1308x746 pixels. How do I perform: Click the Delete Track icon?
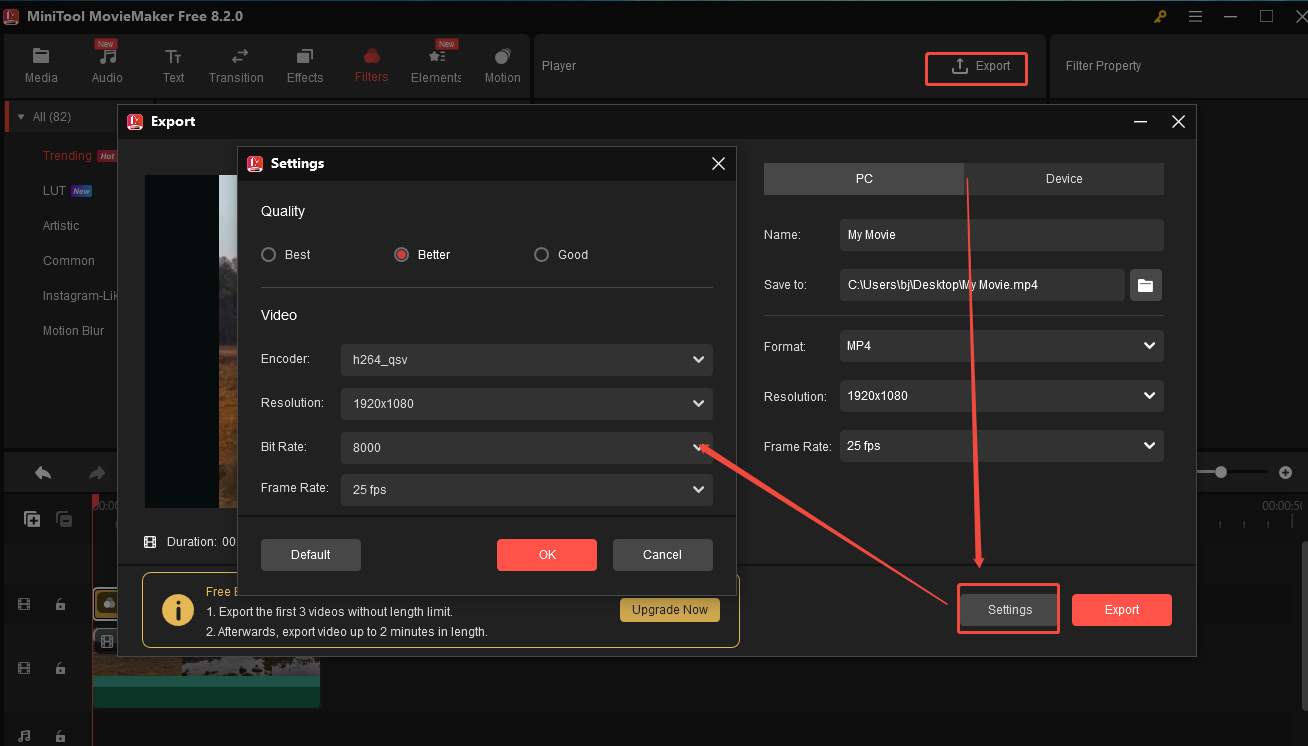(64, 519)
